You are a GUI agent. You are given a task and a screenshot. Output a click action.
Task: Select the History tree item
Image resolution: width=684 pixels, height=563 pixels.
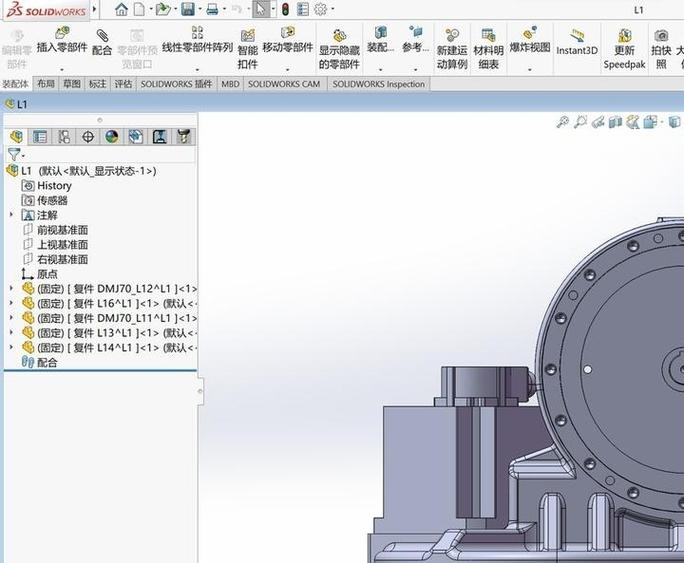(x=47, y=186)
